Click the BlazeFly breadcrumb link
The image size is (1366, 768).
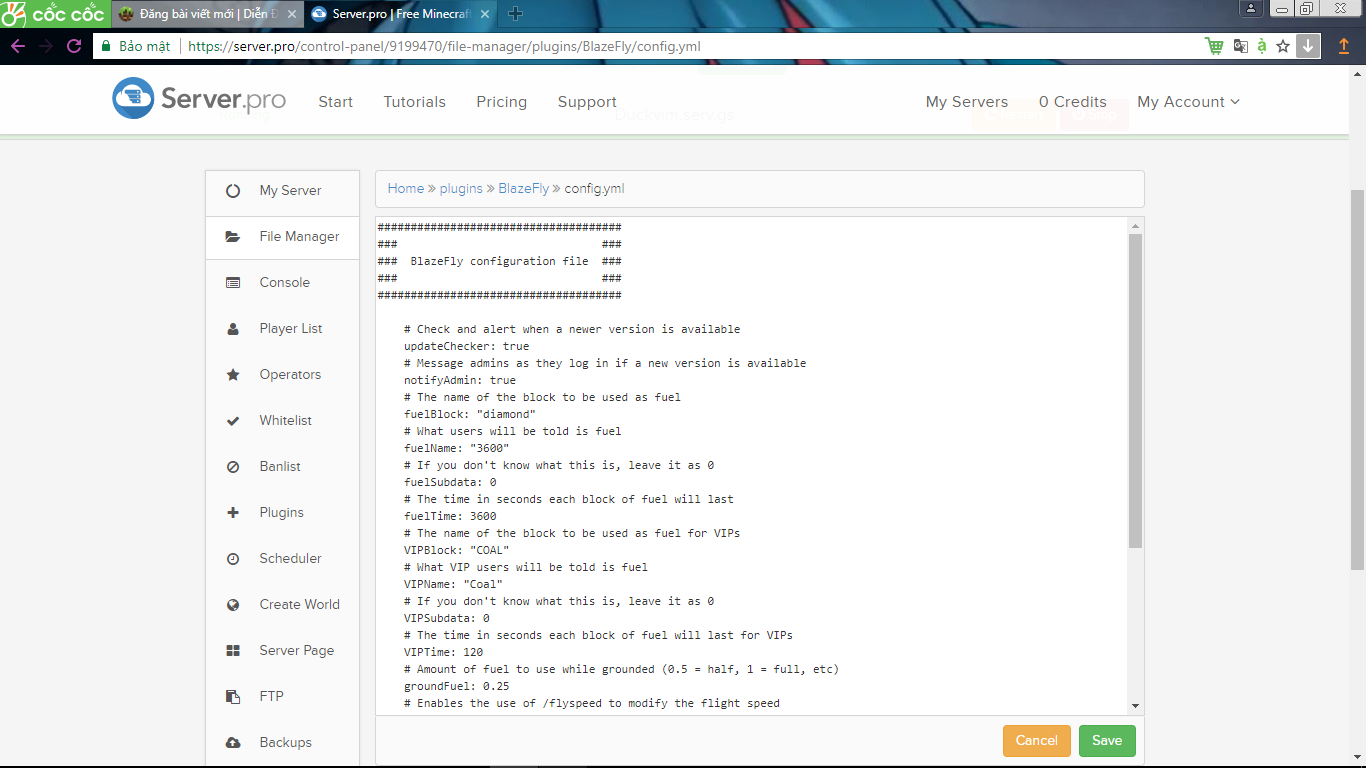point(524,188)
